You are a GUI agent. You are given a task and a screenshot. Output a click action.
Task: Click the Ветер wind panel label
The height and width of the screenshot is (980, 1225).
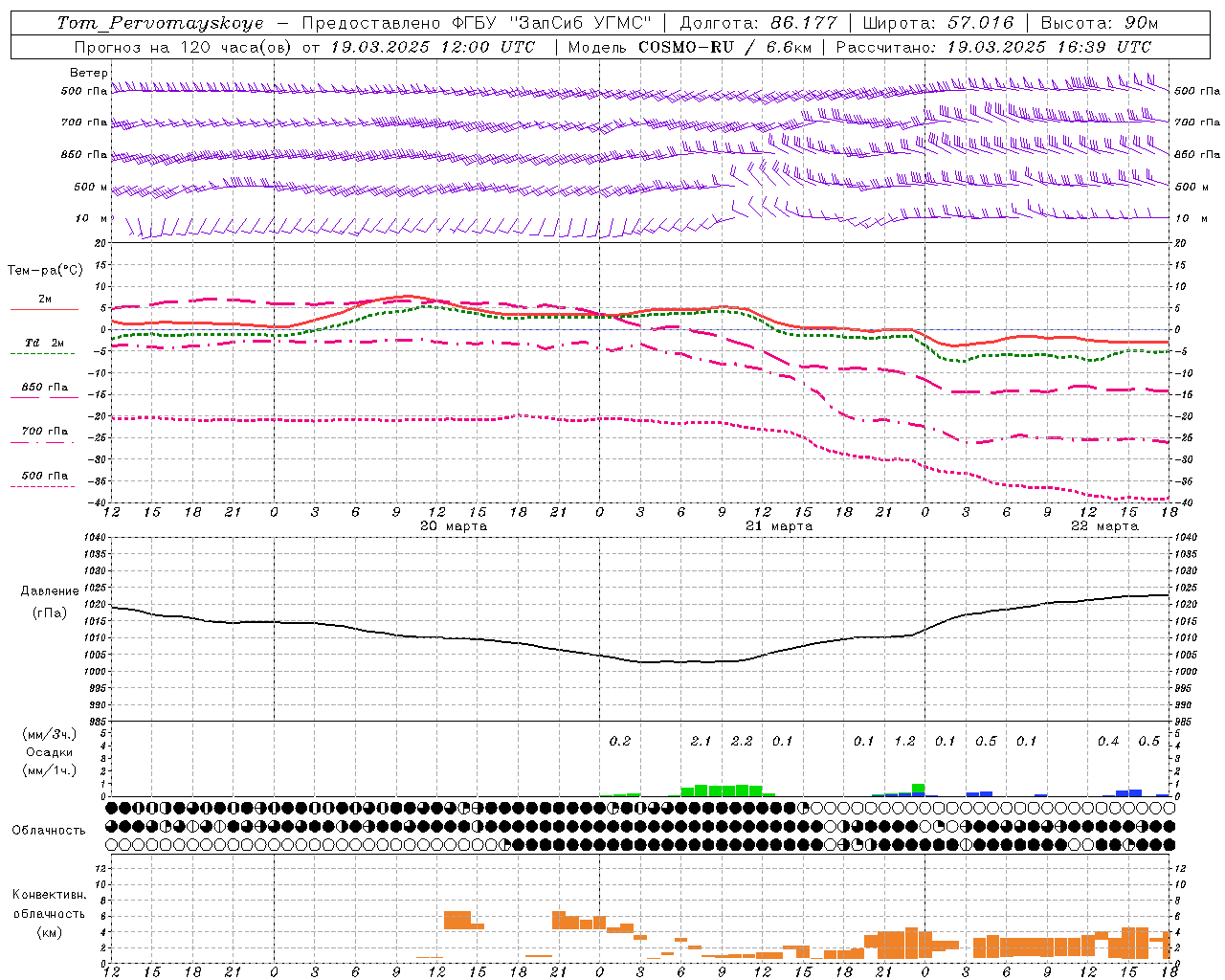[89, 73]
